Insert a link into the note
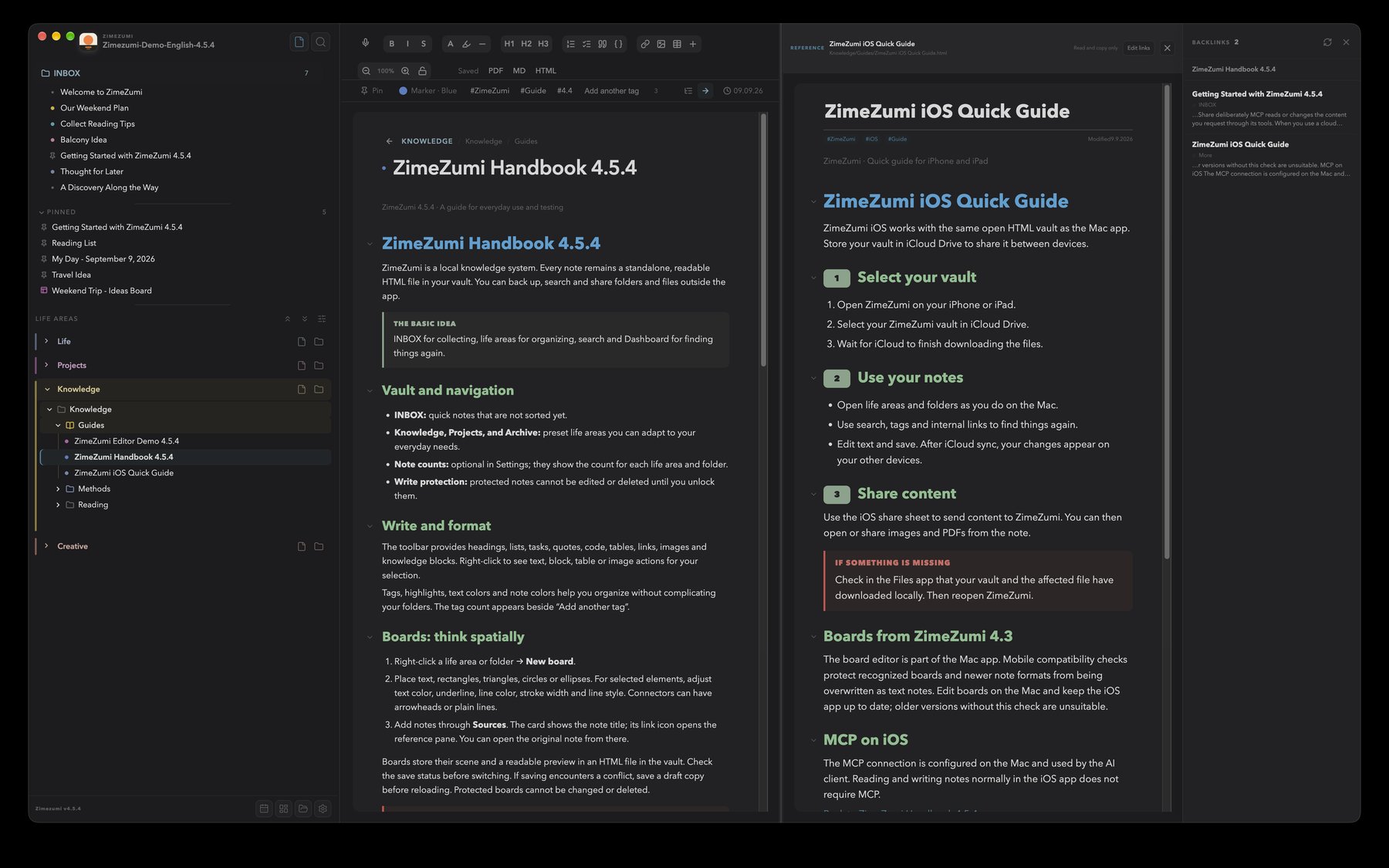Viewport: 1389px width, 868px height. [x=645, y=44]
